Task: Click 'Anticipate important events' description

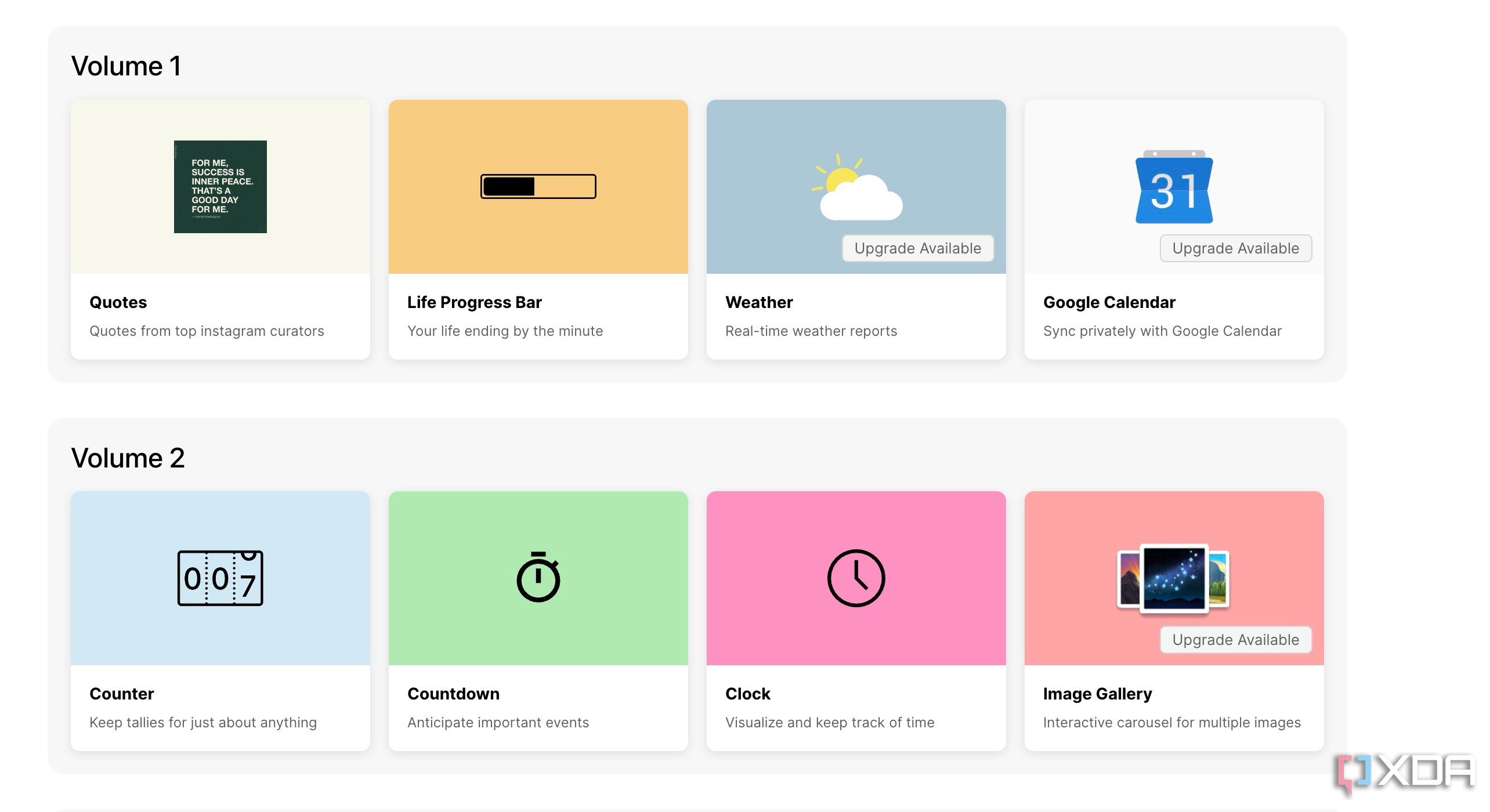Action: [x=498, y=723]
